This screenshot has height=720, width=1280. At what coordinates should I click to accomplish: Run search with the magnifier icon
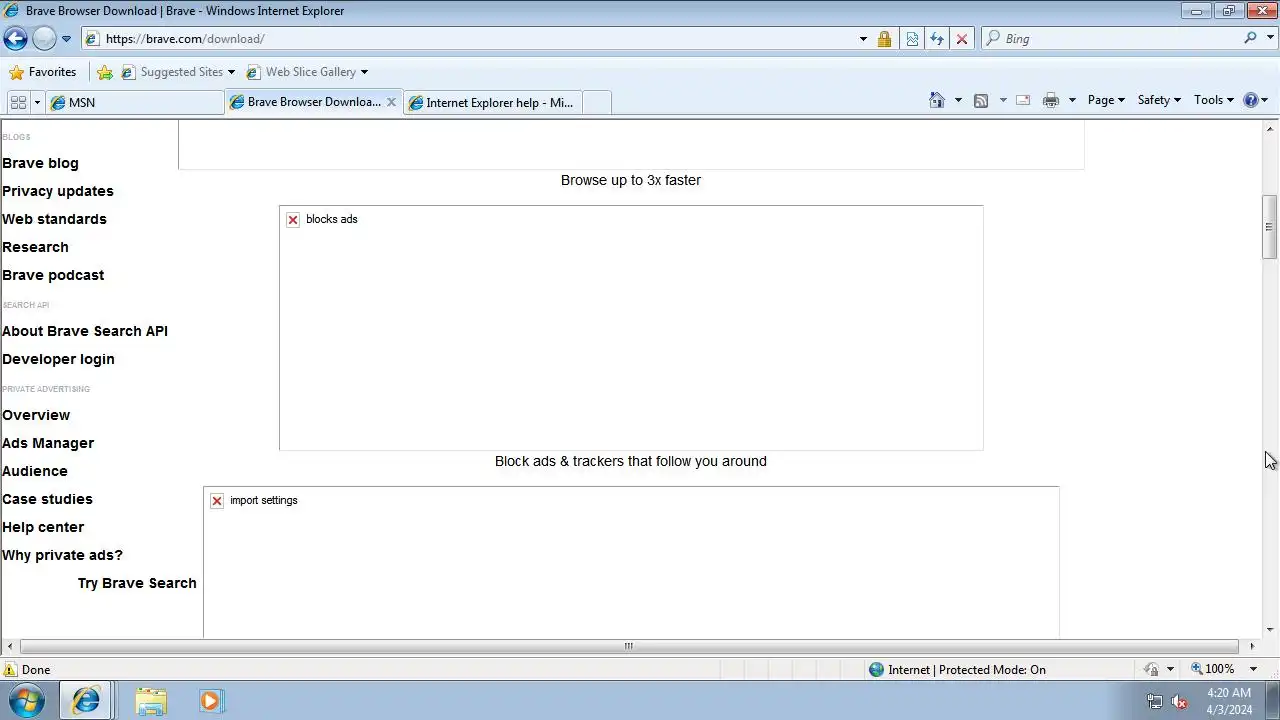click(1250, 38)
